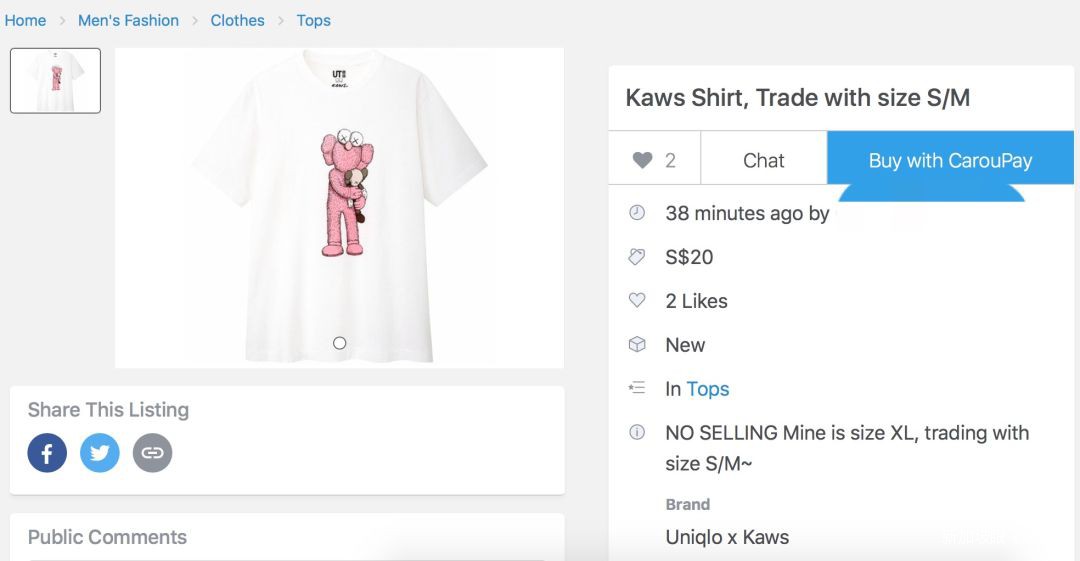The image size is (1080, 561).
Task: Open Tops breadcrumb link
Action: [x=313, y=20]
